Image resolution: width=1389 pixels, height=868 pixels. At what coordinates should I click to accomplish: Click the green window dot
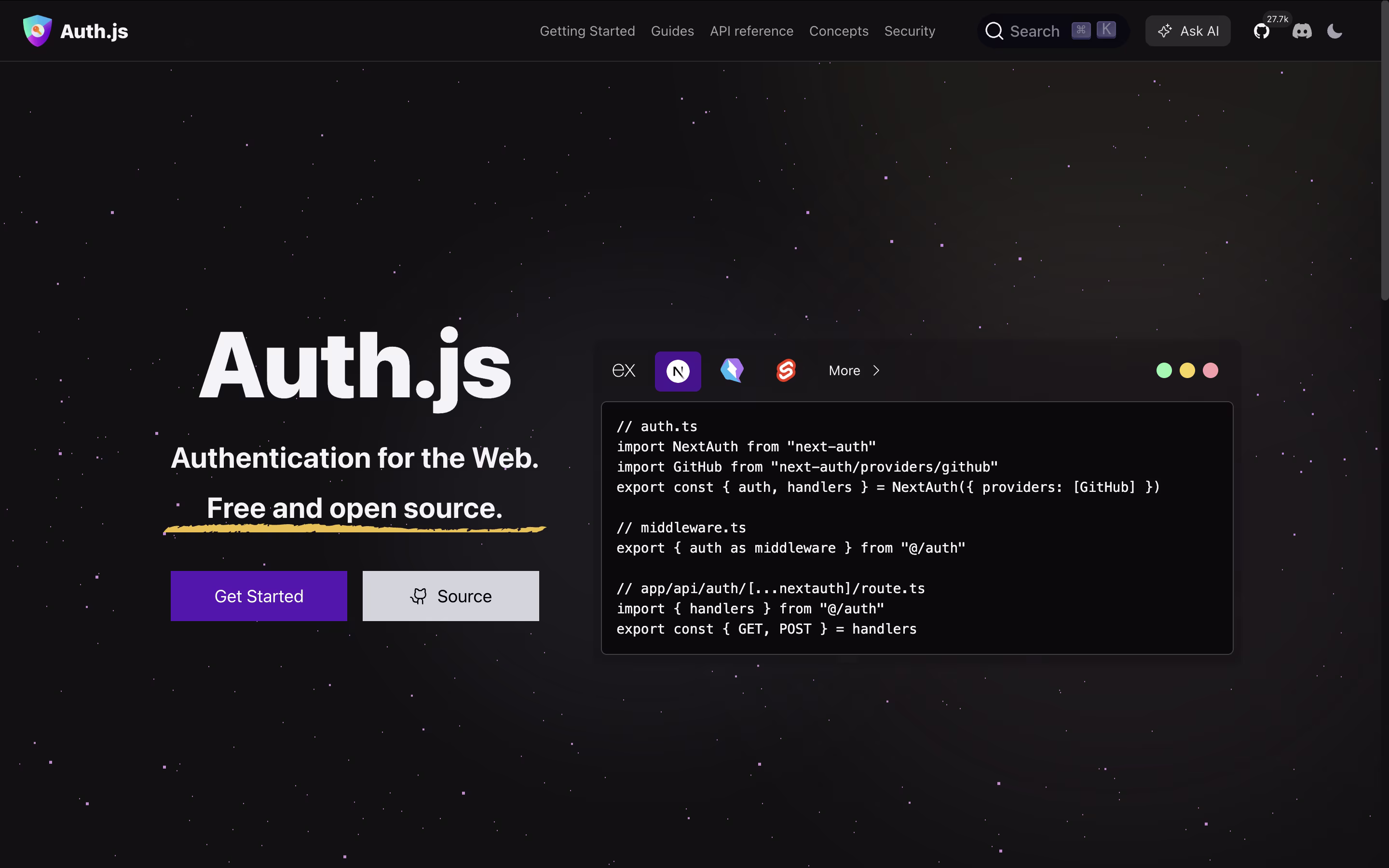point(1164,370)
